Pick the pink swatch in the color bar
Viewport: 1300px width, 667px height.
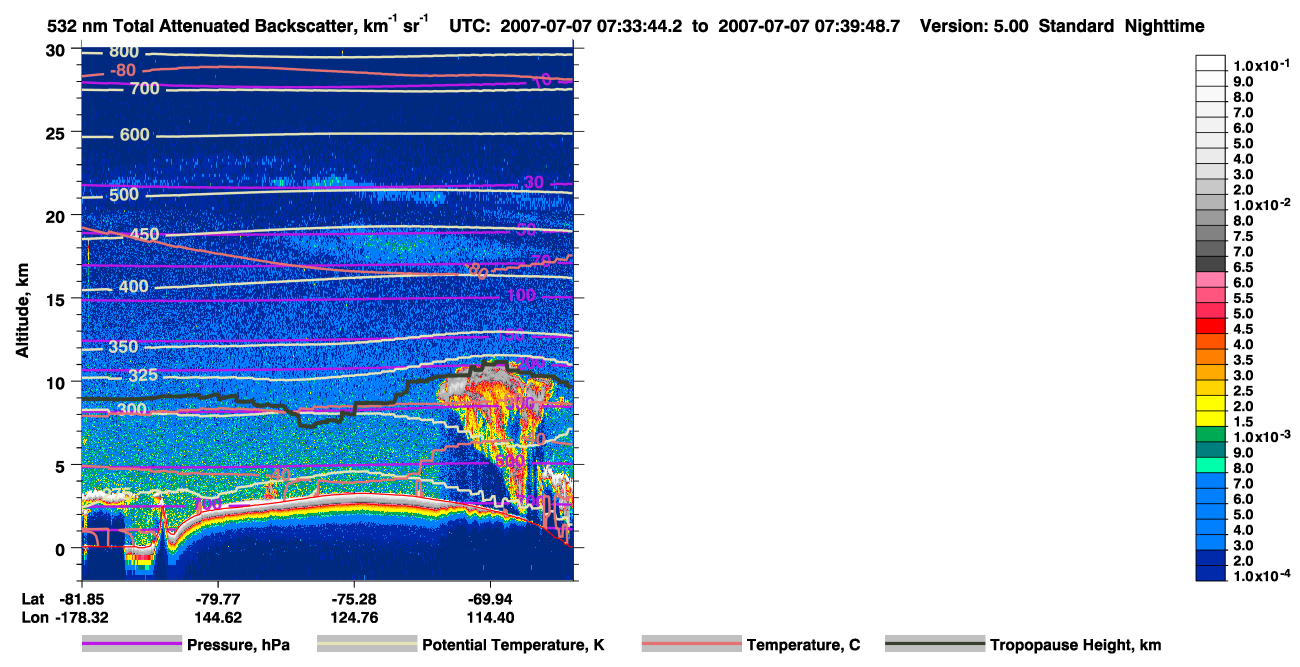pos(1211,279)
